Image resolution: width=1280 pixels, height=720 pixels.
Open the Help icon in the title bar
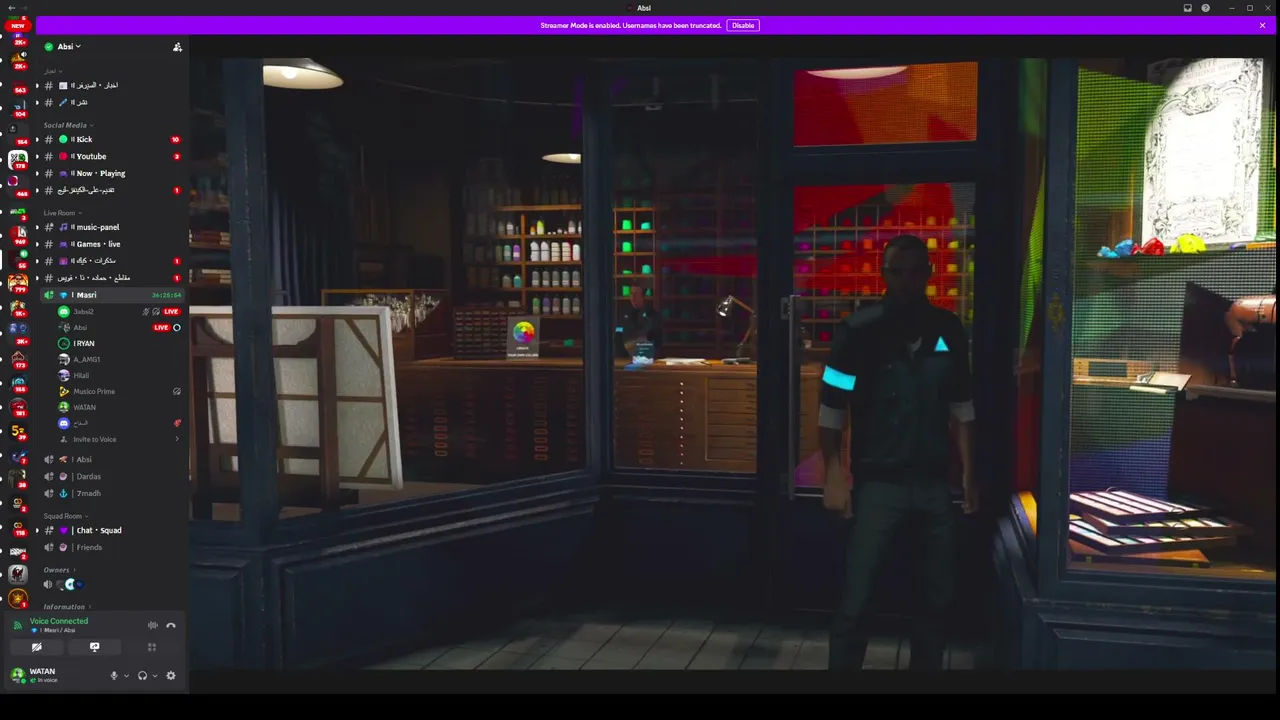coord(1205,8)
